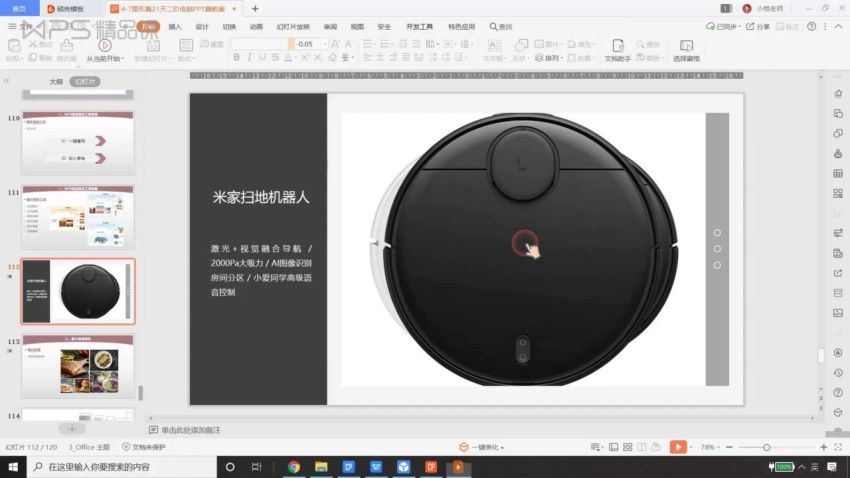The width and height of the screenshot is (850, 478).
Task: Select slide 110 thumbnail
Action: pos(78,143)
